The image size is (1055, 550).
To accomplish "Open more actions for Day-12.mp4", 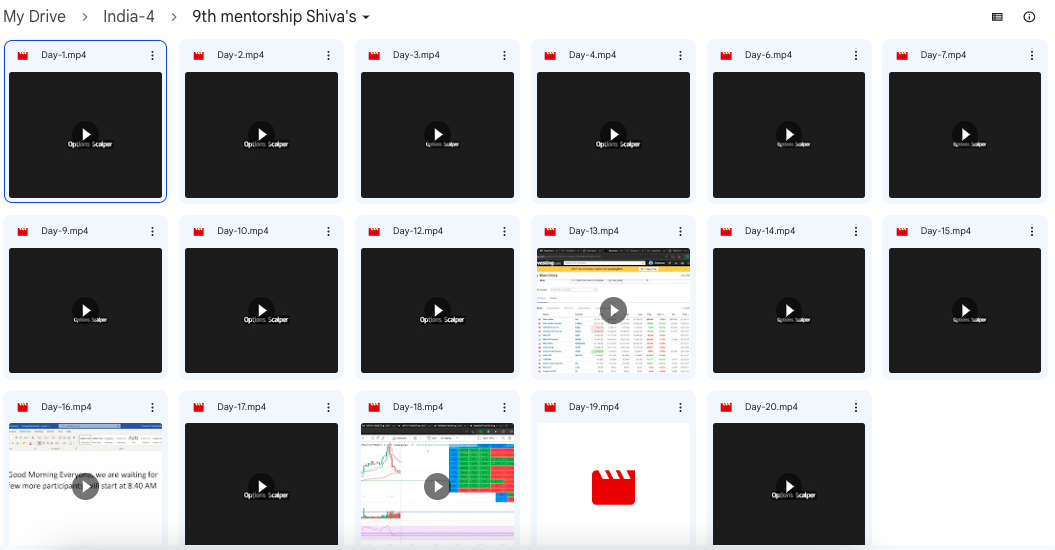I will (504, 232).
